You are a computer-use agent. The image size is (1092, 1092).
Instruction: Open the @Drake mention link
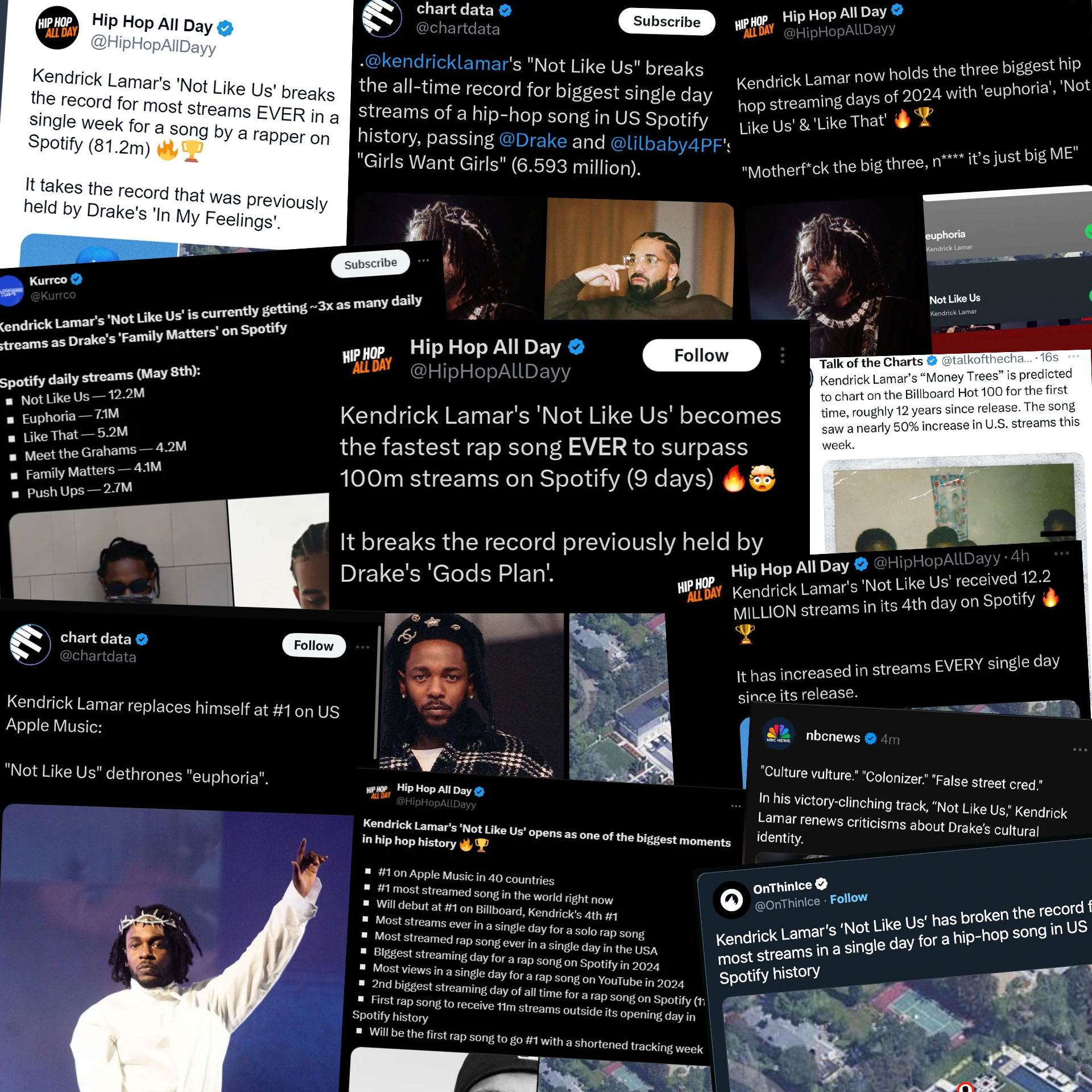tap(533, 140)
